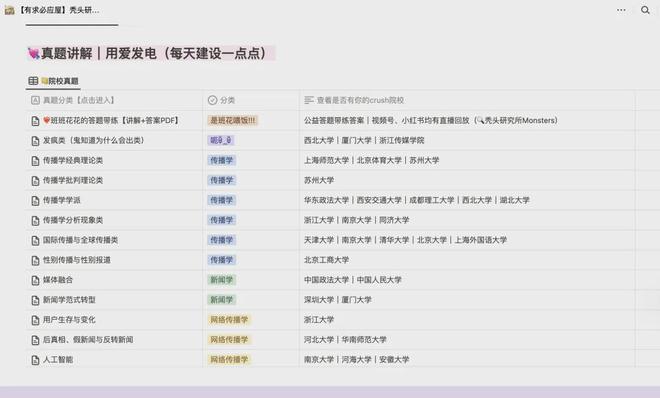Click page icon of 发疯类 row

tap(35, 141)
